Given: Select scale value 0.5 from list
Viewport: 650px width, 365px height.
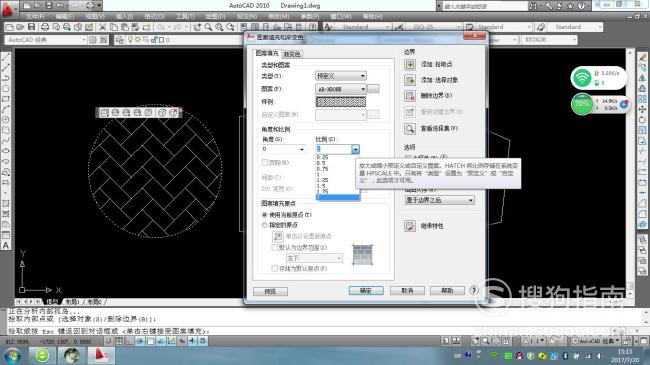Looking at the screenshot, I should pos(337,163).
